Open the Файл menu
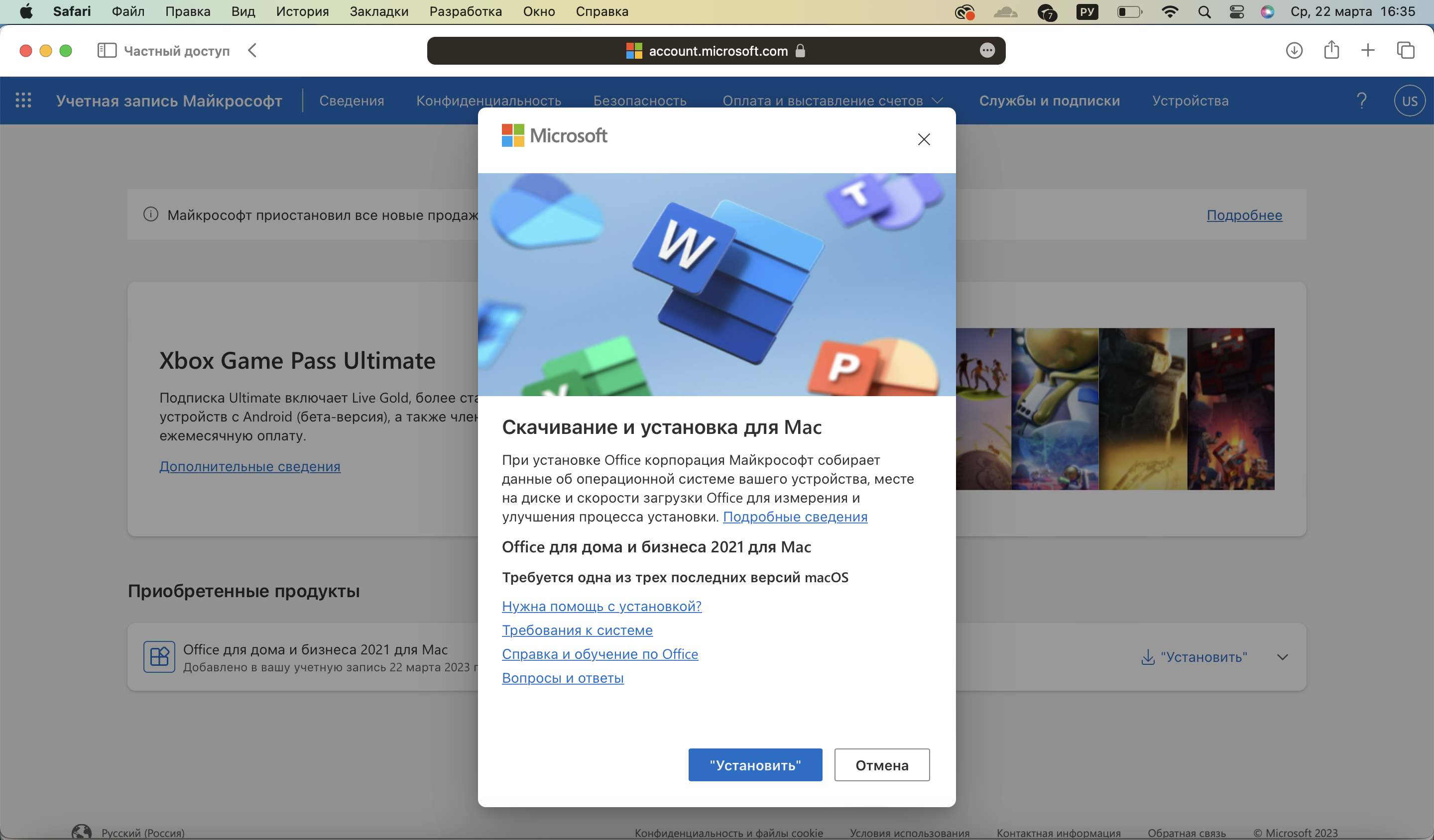 [128, 11]
